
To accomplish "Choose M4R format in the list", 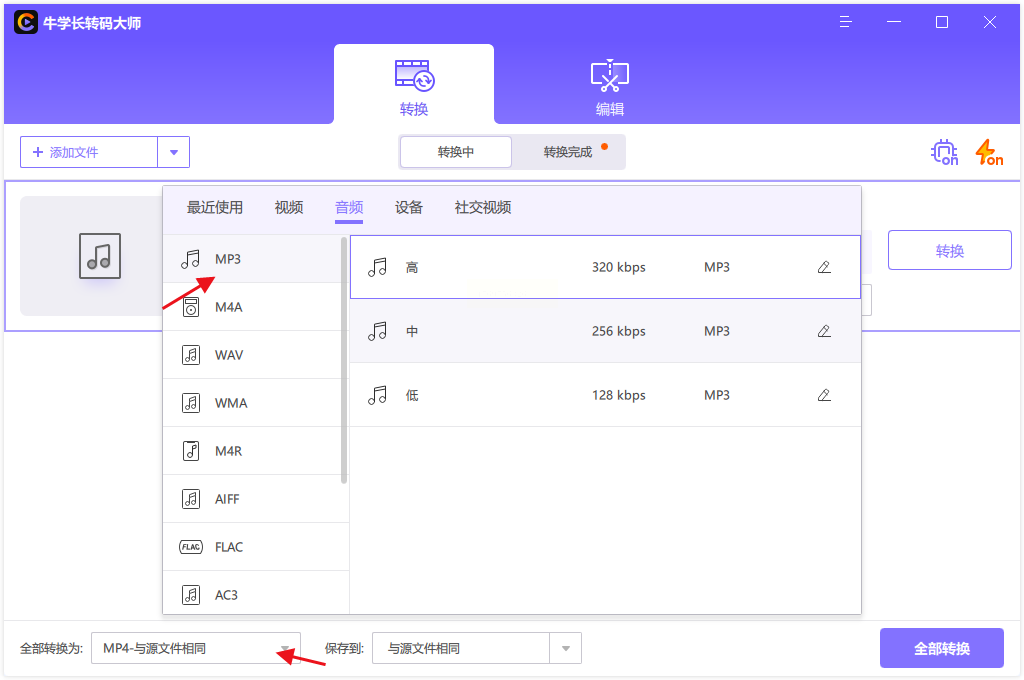I will (252, 451).
